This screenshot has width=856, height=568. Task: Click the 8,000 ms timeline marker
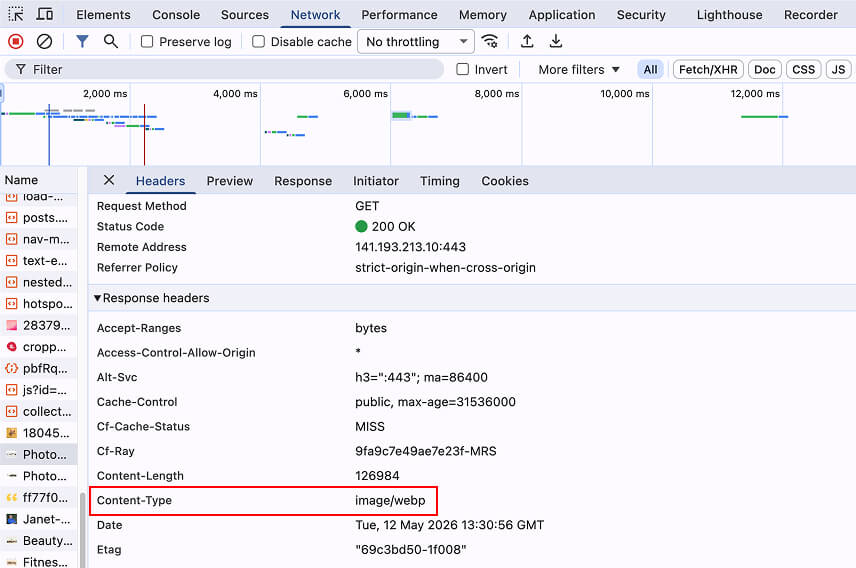pyautogui.click(x=496, y=93)
